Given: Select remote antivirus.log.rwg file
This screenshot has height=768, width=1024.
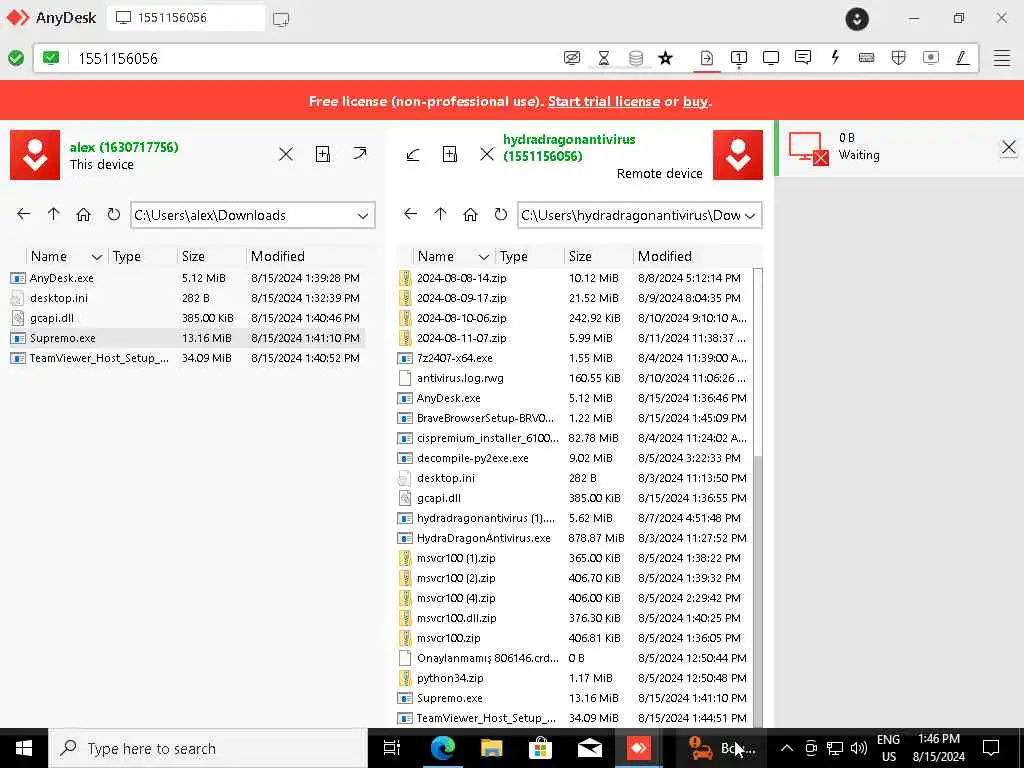Looking at the screenshot, I should point(574,377).
